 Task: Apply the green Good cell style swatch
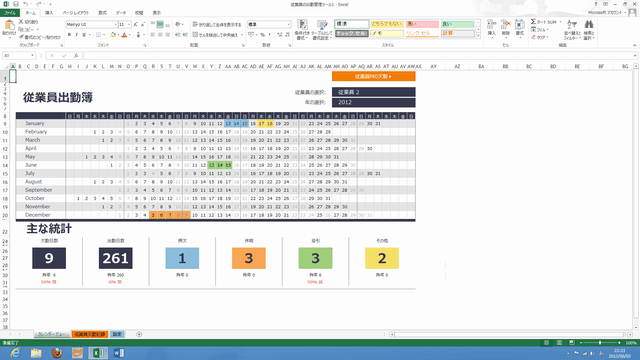pyautogui.click(x=458, y=24)
